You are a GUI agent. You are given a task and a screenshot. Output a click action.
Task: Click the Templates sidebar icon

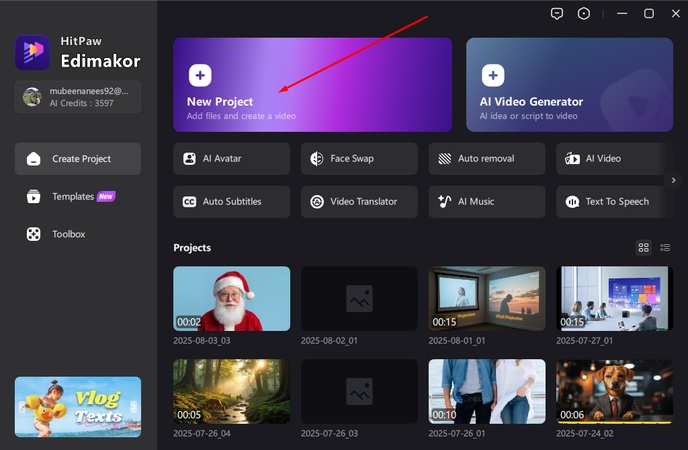(33, 196)
